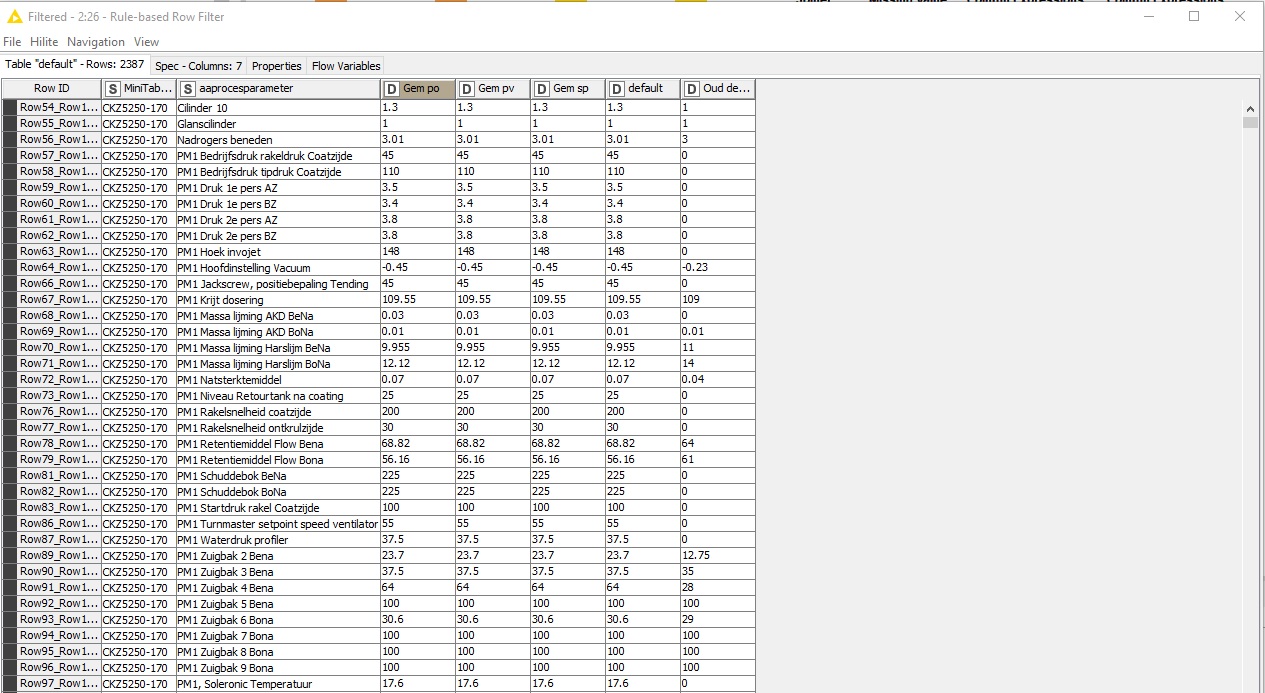The image size is (1265, 693).
Task: Open the Properties tab
Action: (276, 66)
